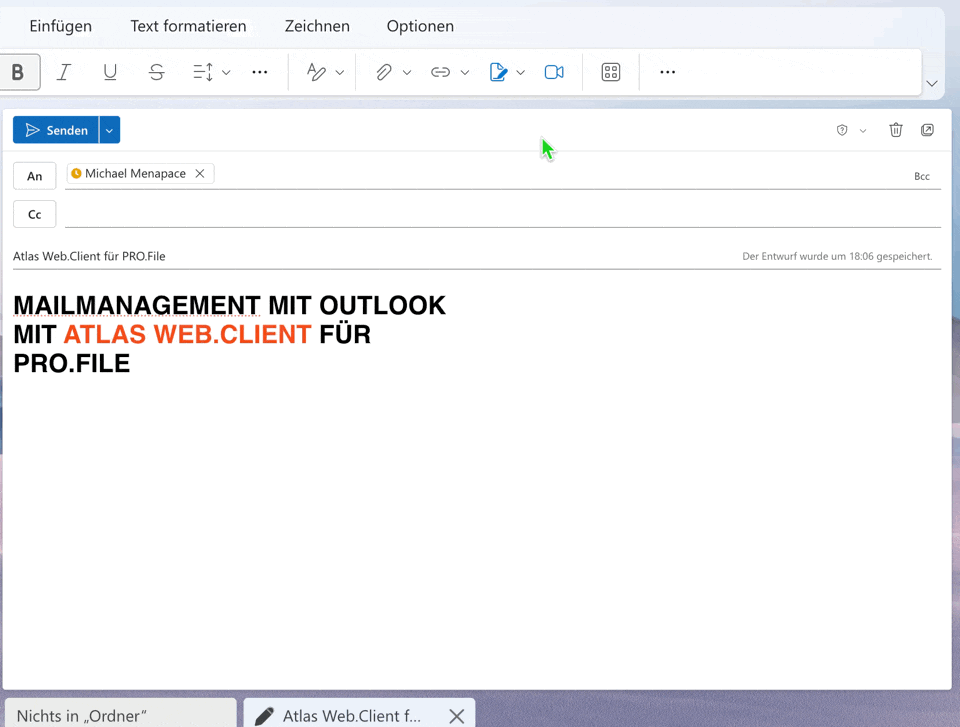The width and height of the screenshot is (960, 727).
Task: Click PRO.FILE in message body
Action: [x=72, y=364]
